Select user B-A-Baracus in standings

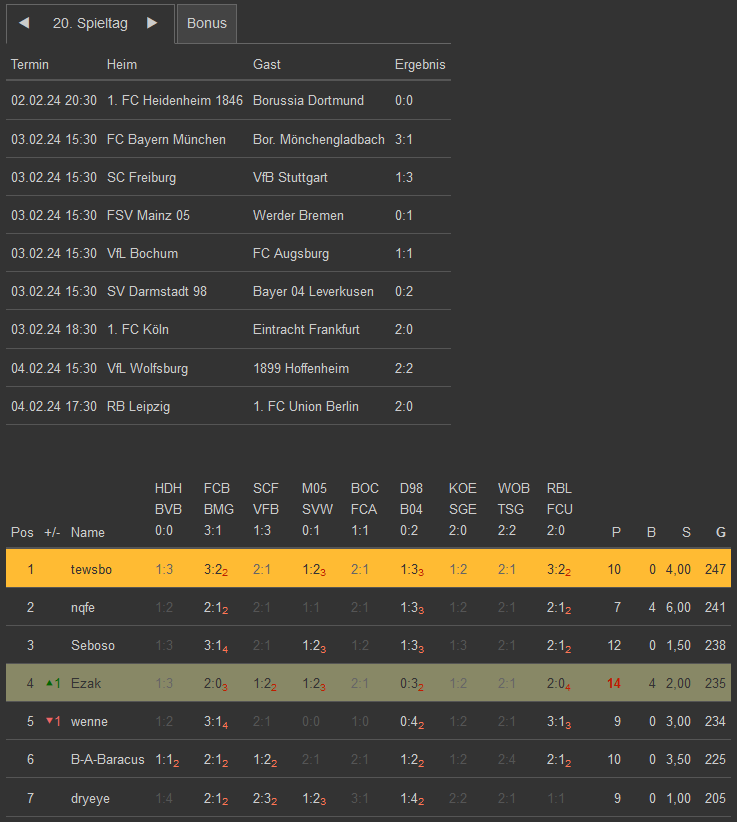pyautogui.click(x=107, y=759)
